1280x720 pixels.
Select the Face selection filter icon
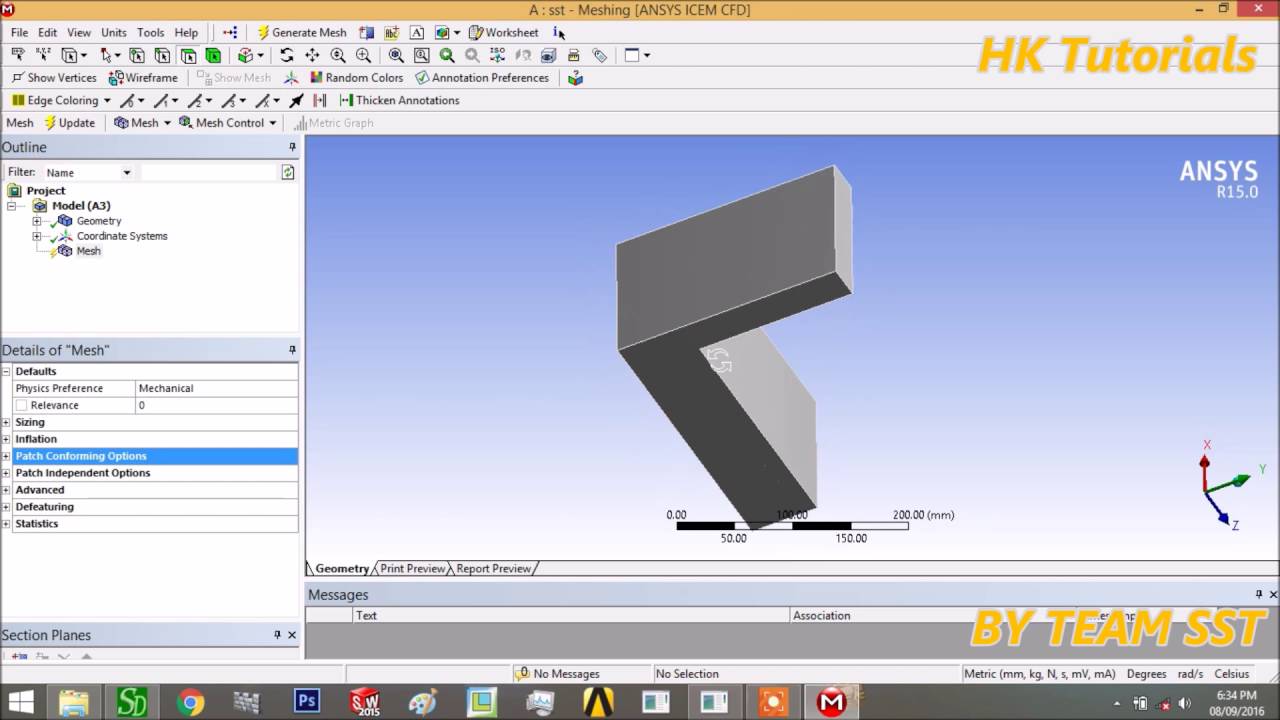tap(188, 55)
